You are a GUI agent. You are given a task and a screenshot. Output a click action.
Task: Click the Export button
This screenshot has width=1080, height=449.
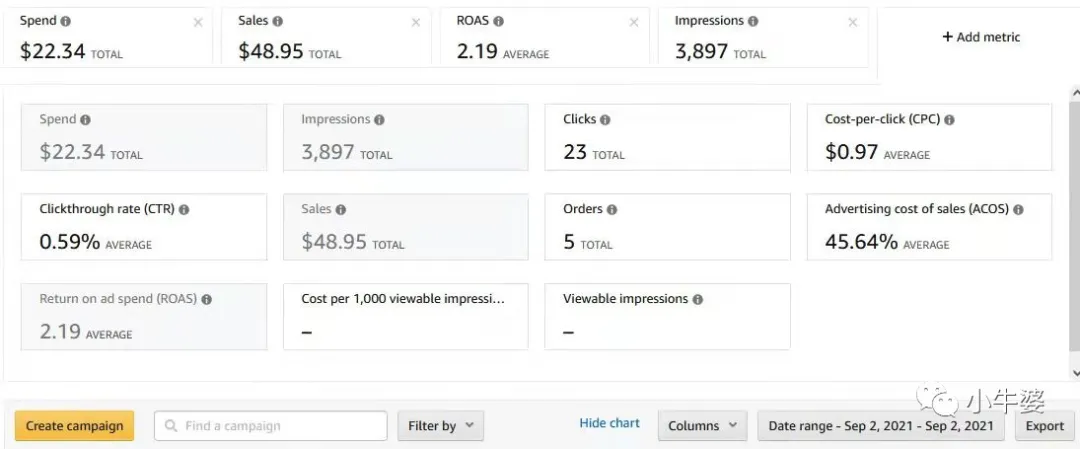pos(1044,426)
